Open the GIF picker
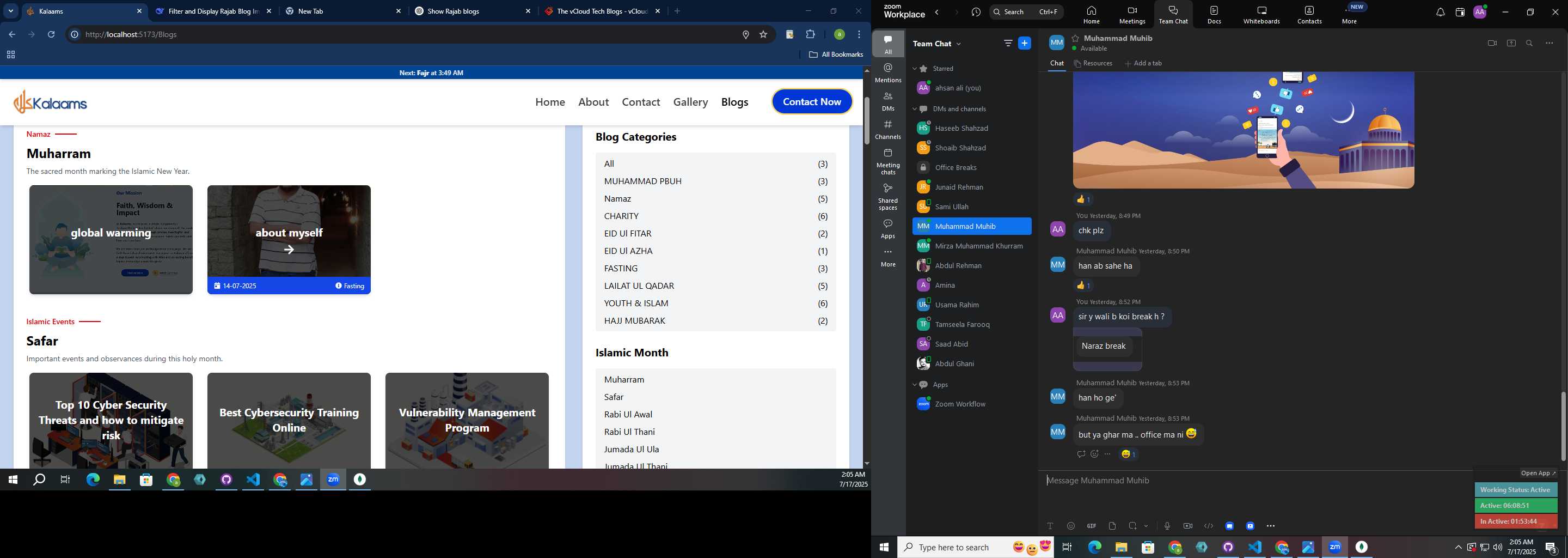This screenshot has height=558, width=1568. coord(1092,526)
